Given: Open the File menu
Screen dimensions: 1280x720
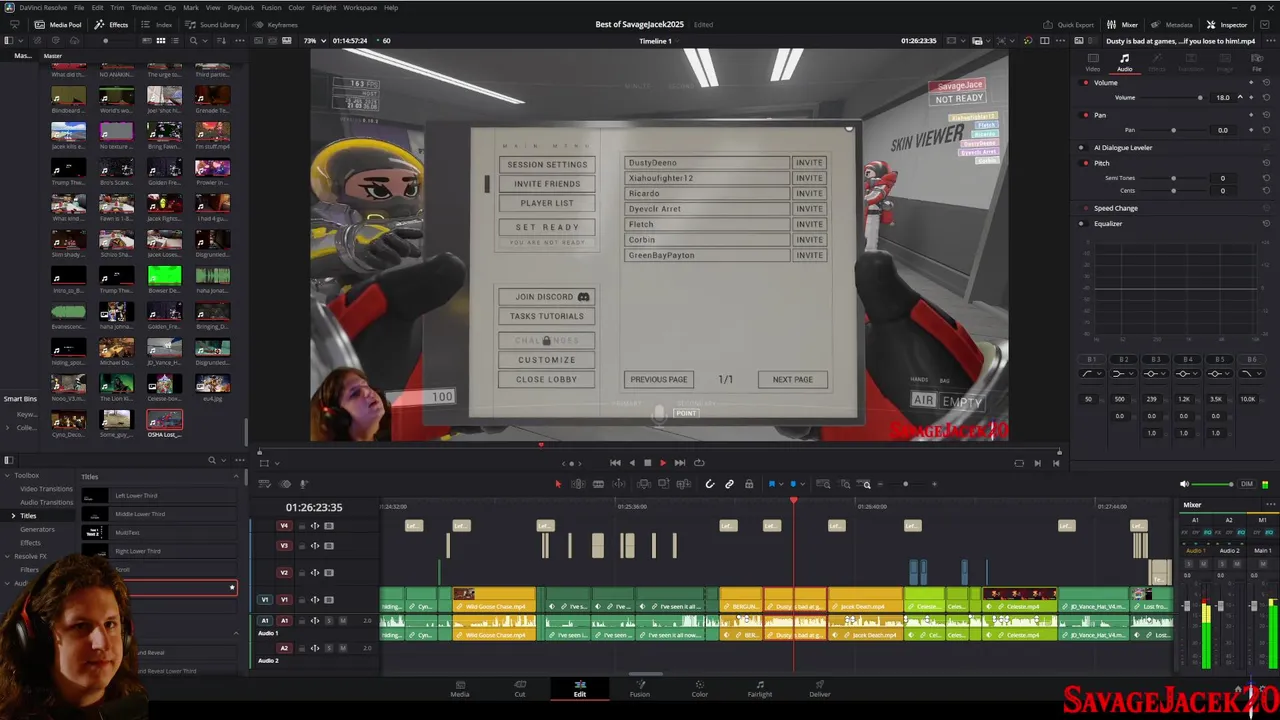Looking at the screenshot, I should tap(79, 7).
